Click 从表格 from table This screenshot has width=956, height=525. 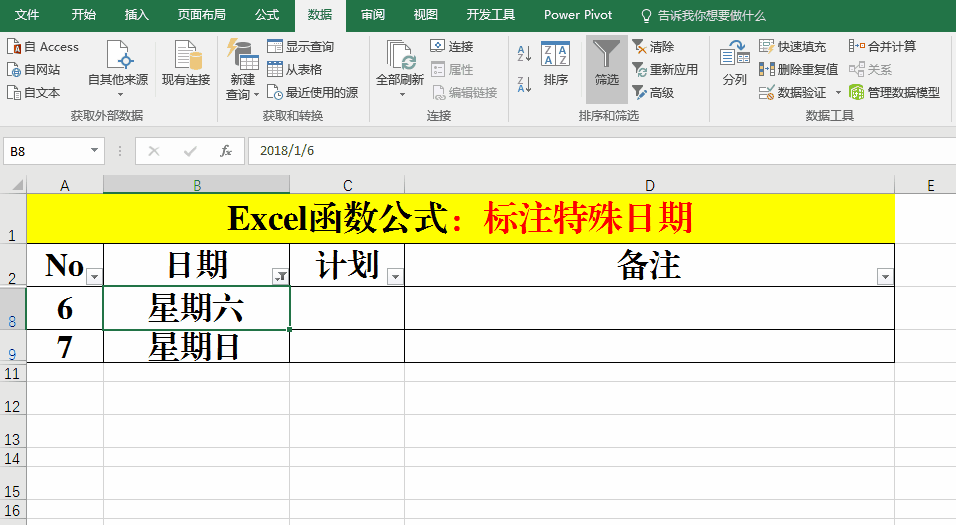point(294,70)
